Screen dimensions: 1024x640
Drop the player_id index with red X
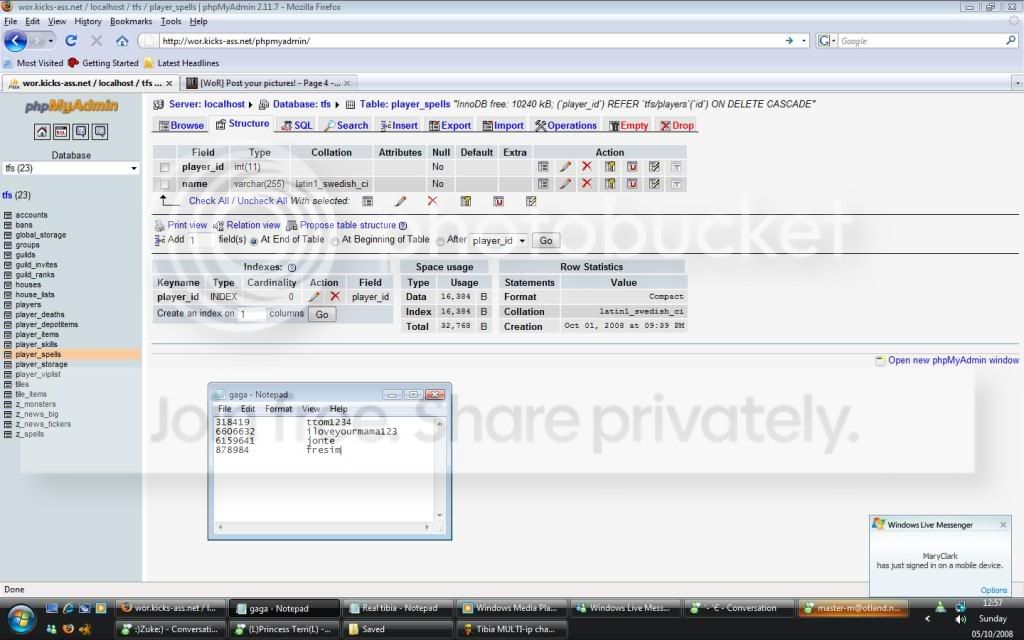(335, 296)
